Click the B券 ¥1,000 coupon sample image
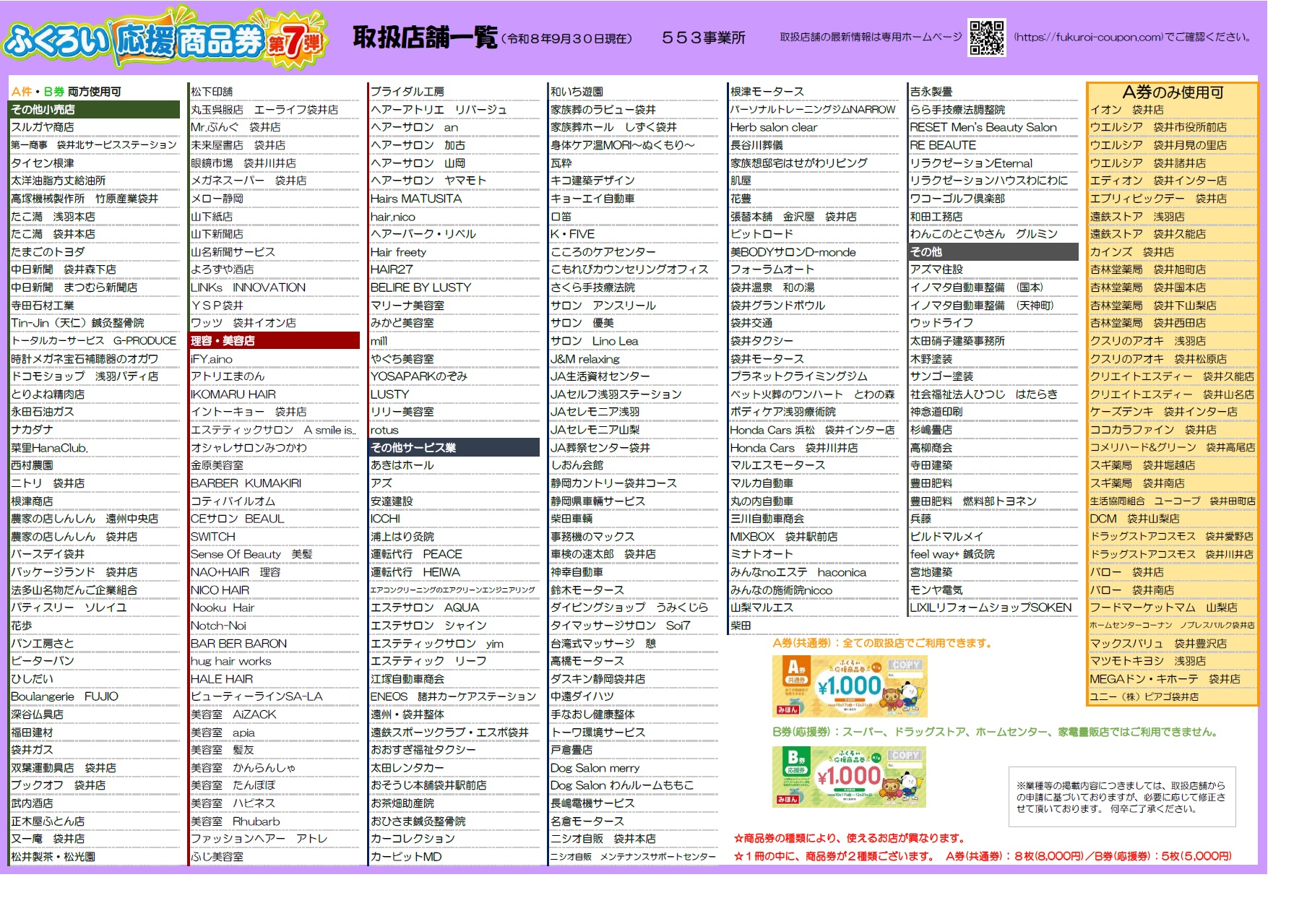Image resolution: width=1307 pixels, height=924 pixels. tap(849, 776)
